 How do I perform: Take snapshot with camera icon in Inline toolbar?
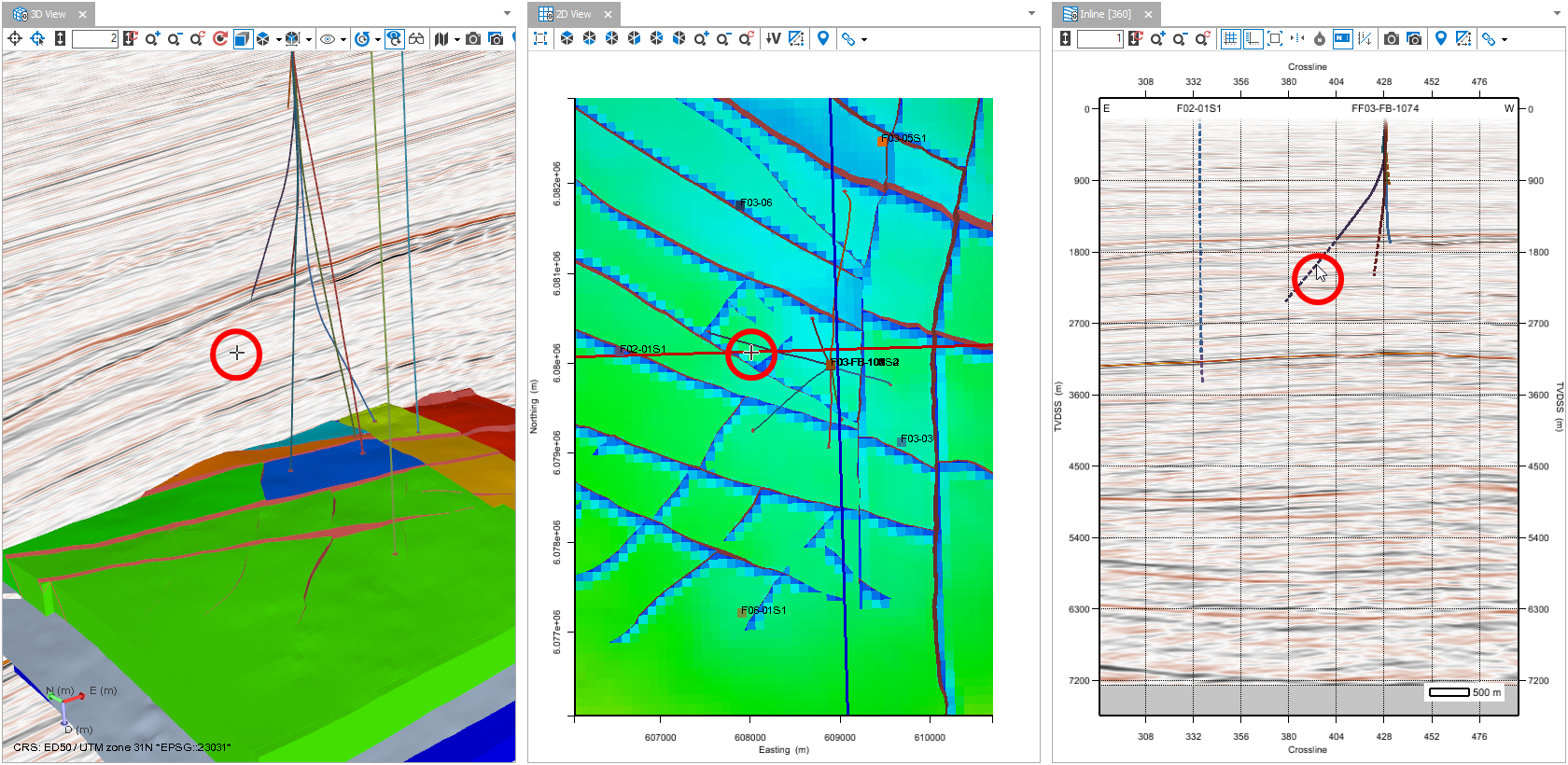1392,39
